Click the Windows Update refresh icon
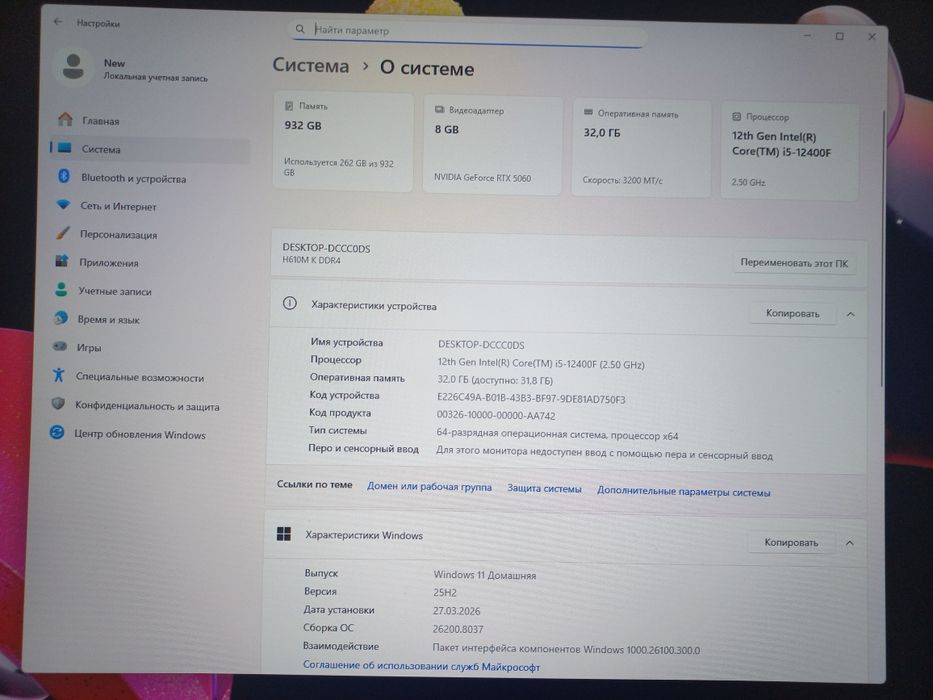933x700 pixels. [57, 432]
